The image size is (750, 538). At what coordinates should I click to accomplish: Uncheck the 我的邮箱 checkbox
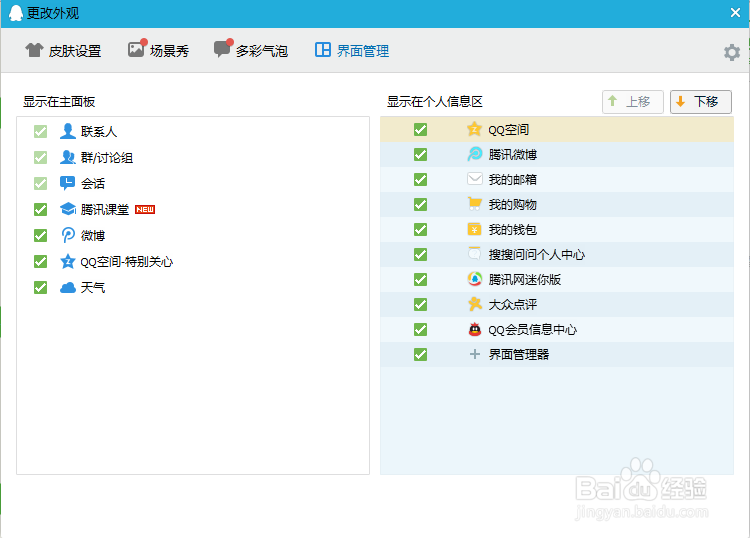coord(420,179)
